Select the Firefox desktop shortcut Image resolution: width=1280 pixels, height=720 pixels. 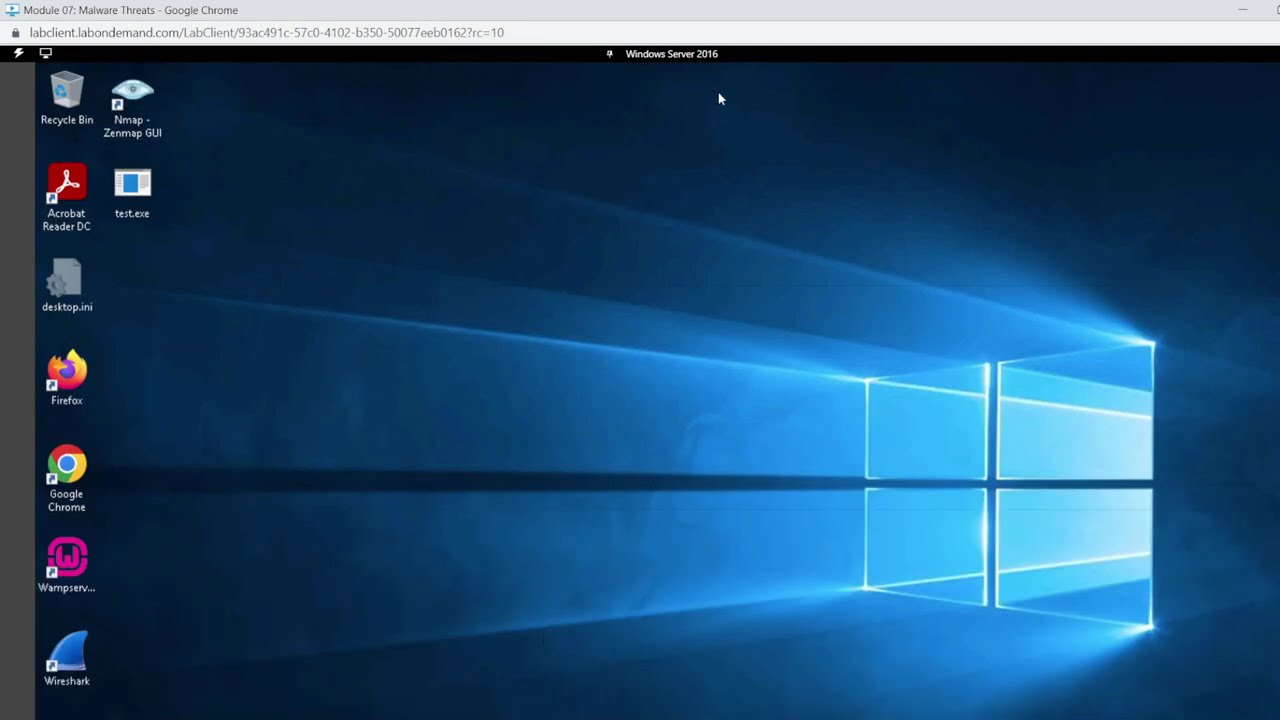point(67,378)
